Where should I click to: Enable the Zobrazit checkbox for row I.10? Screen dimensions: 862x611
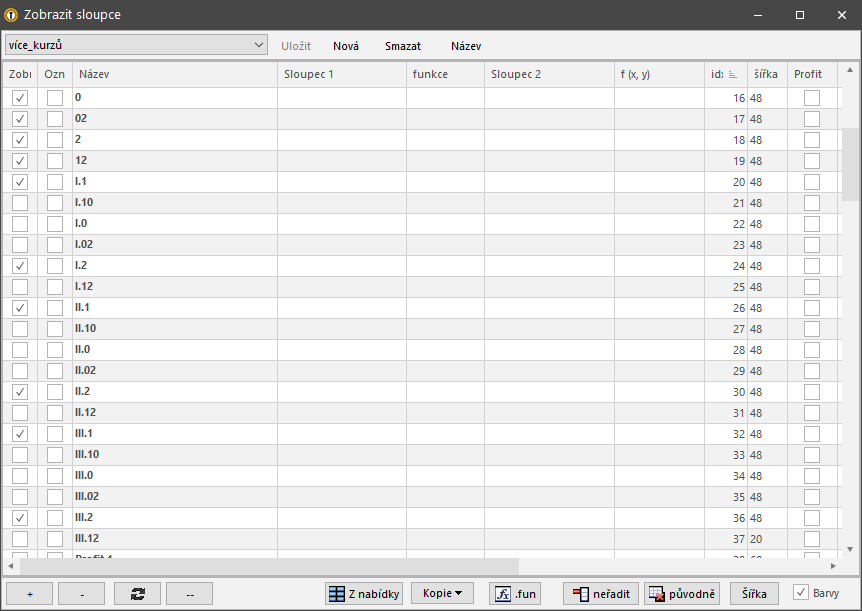[x=20, y=203]
